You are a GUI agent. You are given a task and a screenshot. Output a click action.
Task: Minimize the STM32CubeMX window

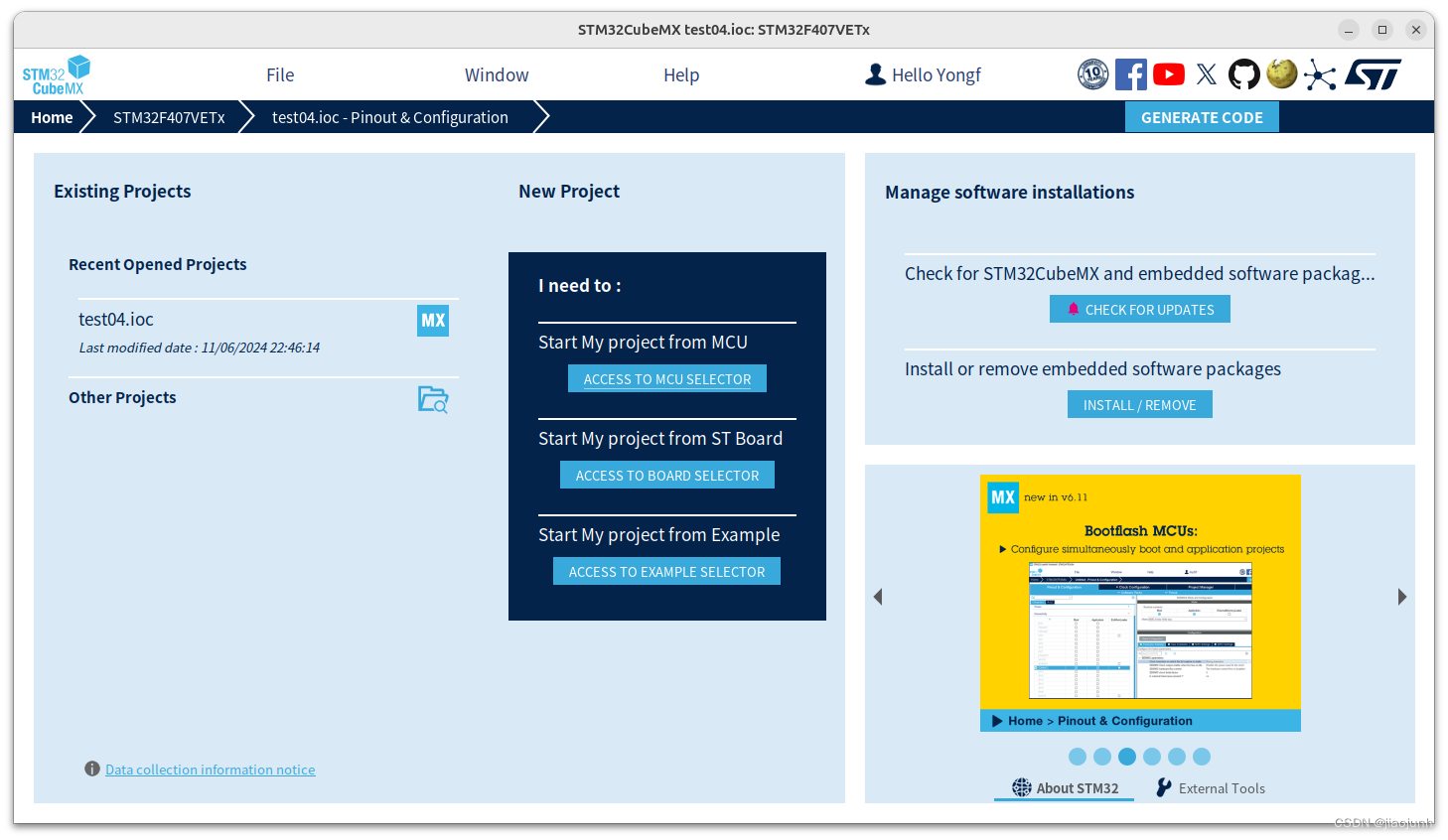(1349, 30)
